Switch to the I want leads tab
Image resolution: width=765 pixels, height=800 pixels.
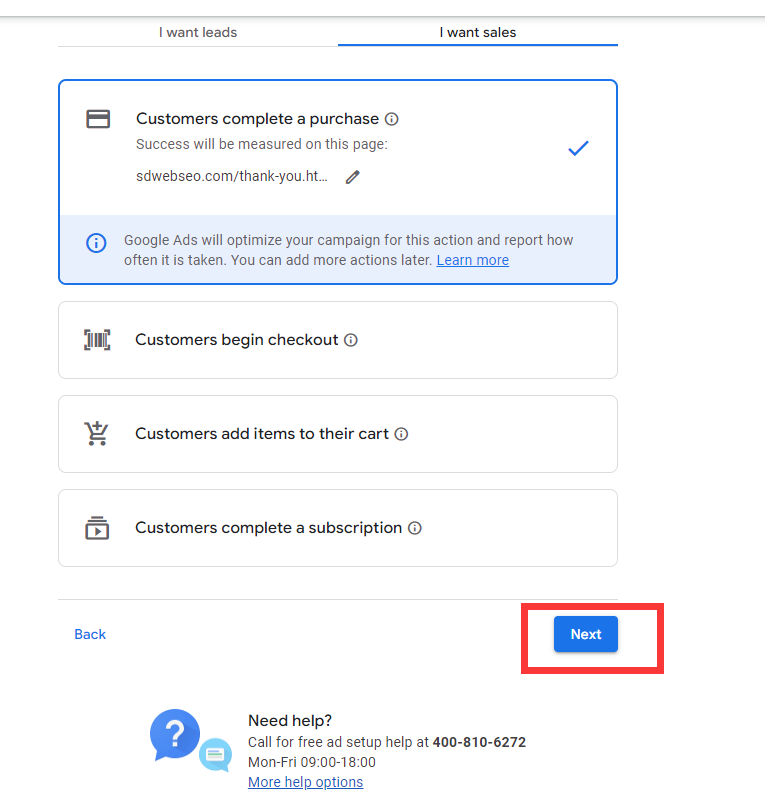[198, 32]
